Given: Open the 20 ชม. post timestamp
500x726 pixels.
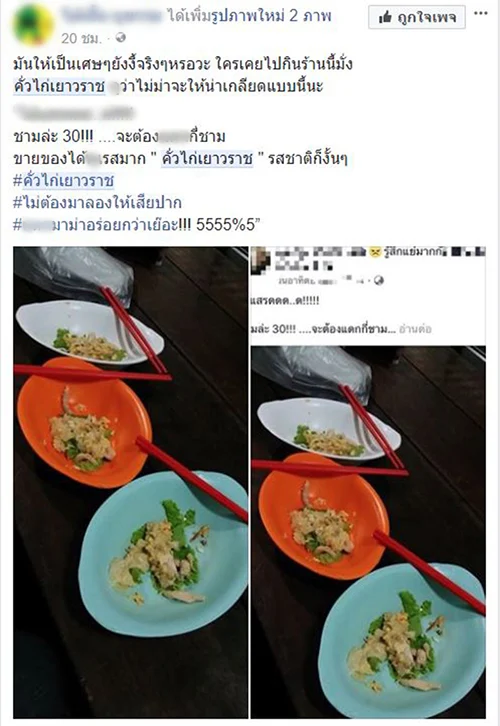Looking at the screenshot, I should tap(81, 38).
